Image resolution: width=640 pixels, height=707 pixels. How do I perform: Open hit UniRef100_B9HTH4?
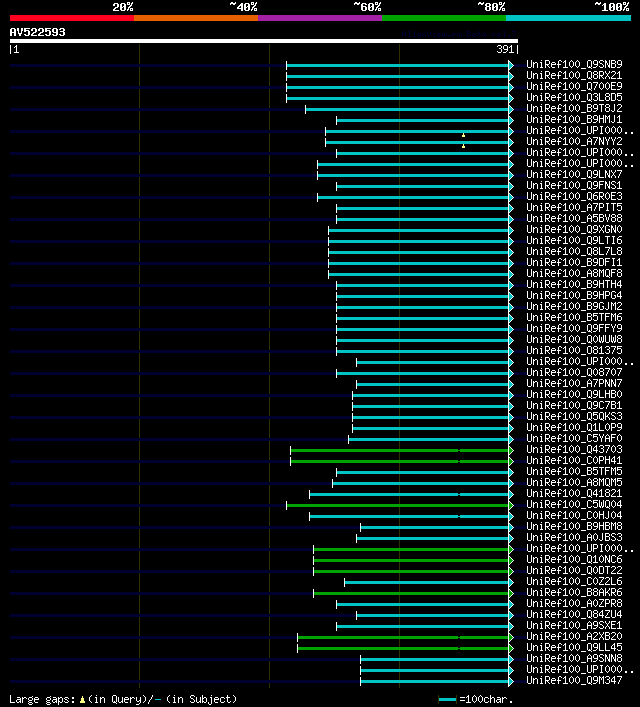(574, 285)
